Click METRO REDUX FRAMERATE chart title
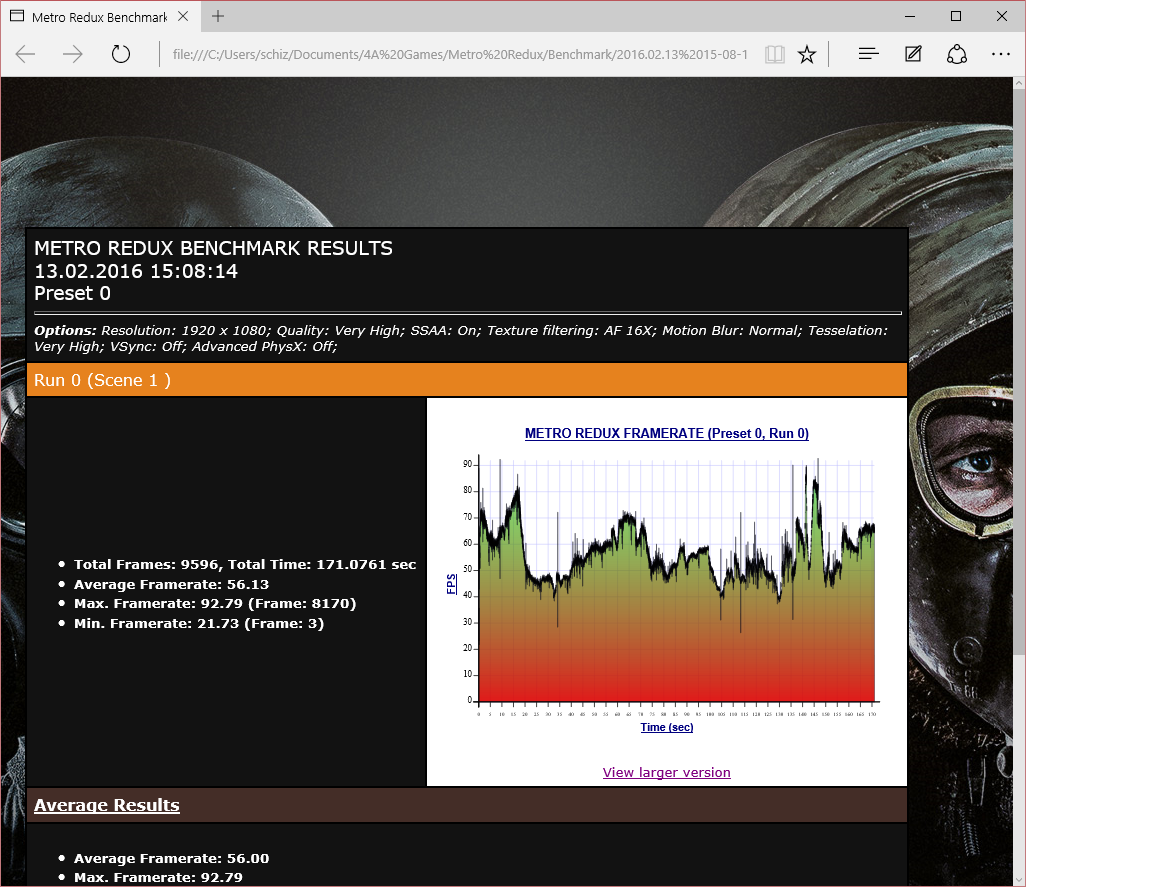Viewport: 1152px width, 887px height. click(666, 434)
